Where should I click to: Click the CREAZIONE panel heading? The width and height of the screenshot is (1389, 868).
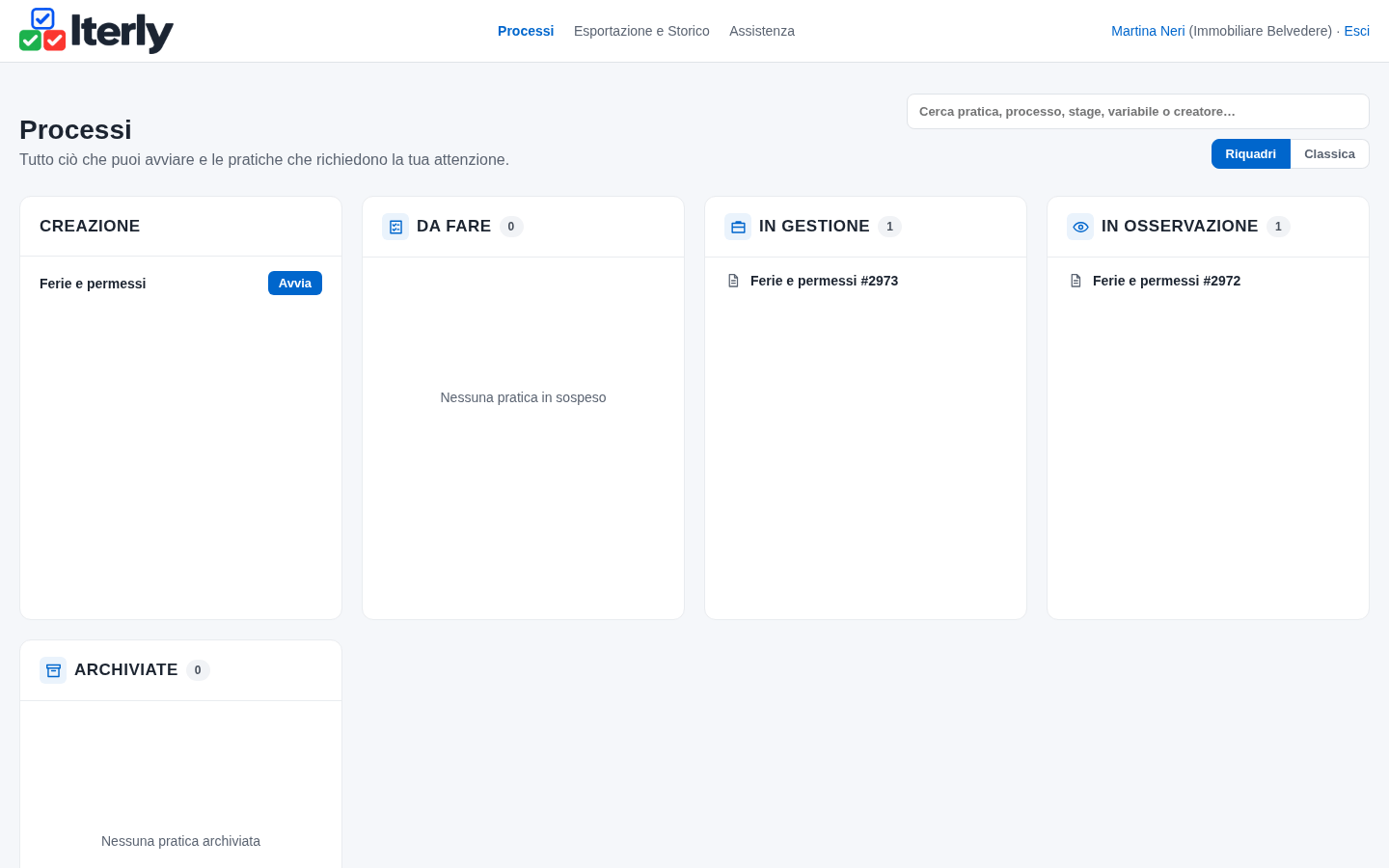point(90,227)
